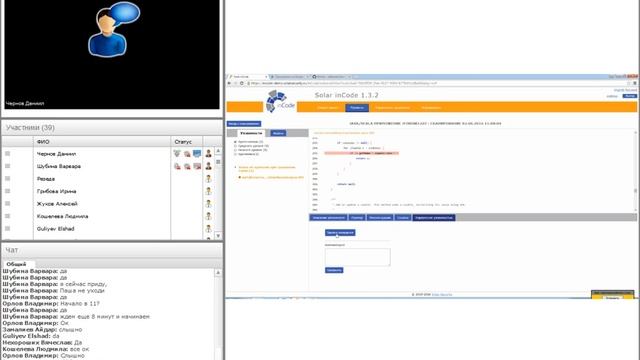The height and width of the screenshot is (360, 640).
Task: Click the browser back arrow button
Action: [229, 83]
